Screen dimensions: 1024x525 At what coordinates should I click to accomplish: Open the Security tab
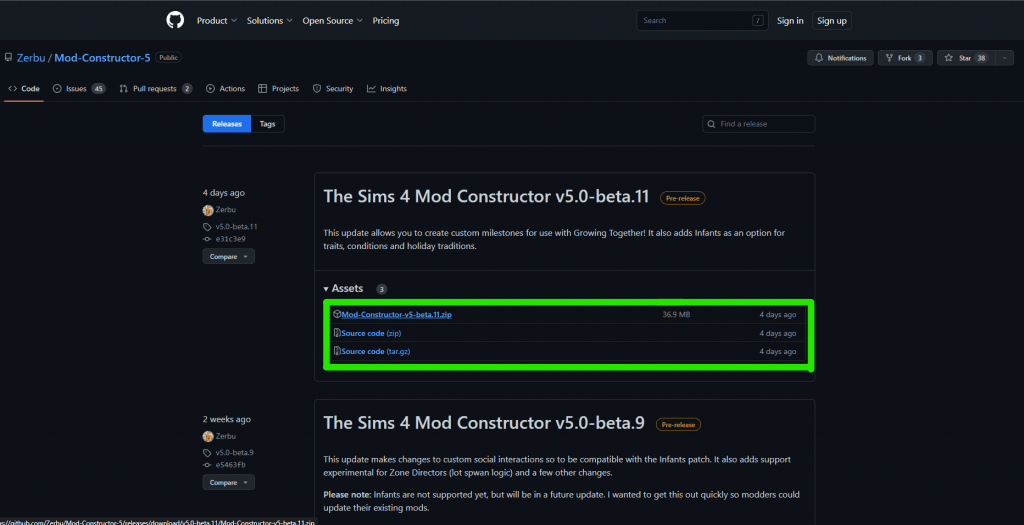333,89
